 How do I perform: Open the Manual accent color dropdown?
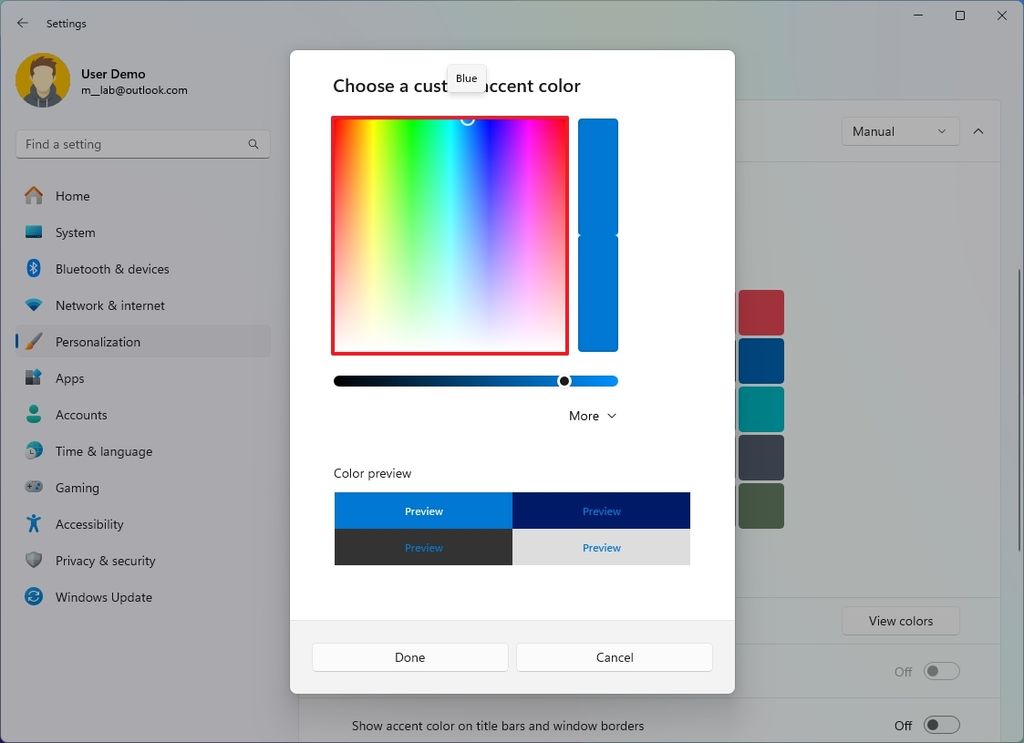(899, 131)
